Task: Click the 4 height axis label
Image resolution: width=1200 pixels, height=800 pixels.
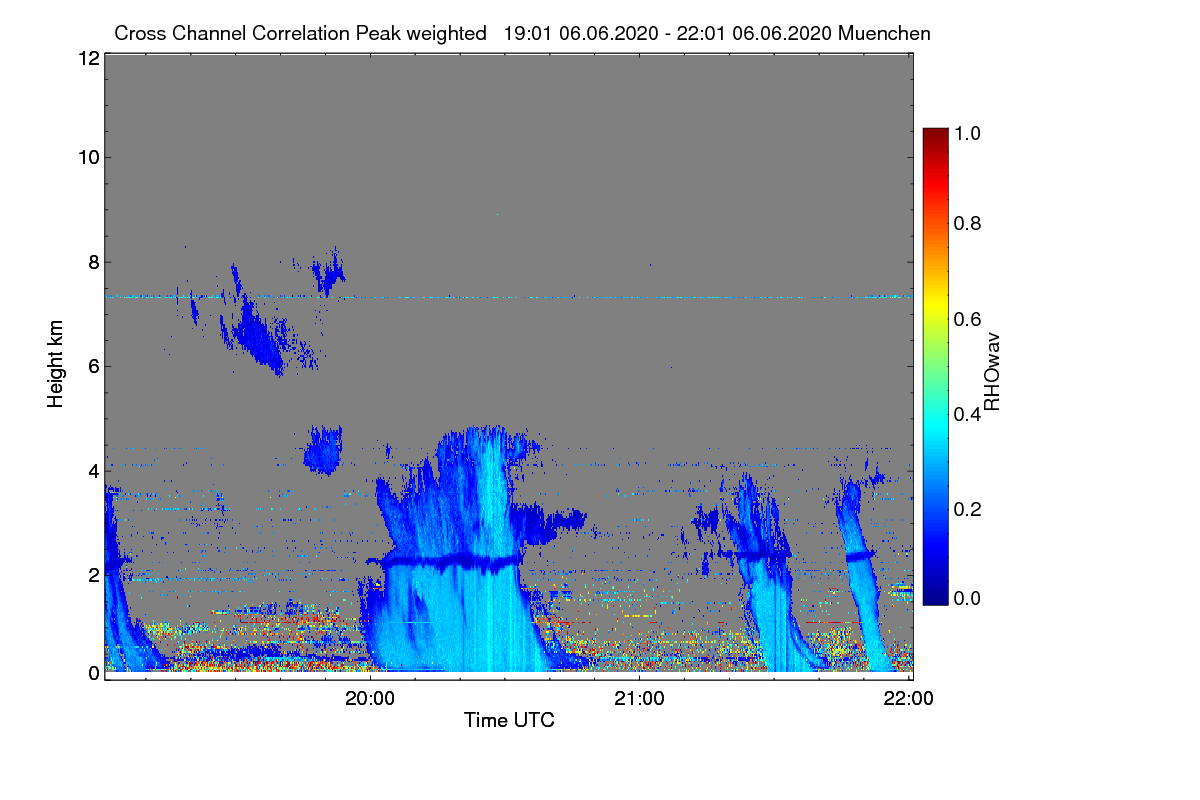Action: point(93,470)
